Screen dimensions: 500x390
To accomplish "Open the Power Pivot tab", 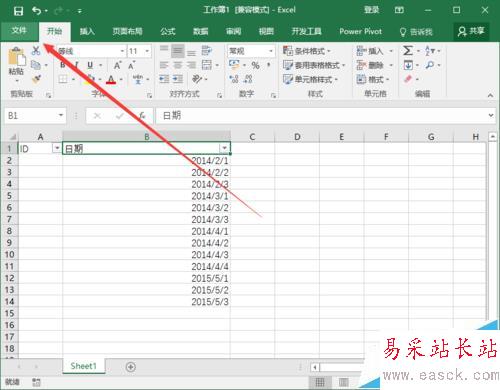I will tap(360, 31).
